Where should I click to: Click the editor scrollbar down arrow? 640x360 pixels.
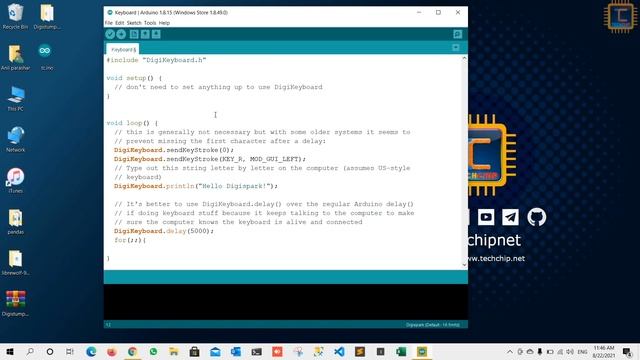tap(464, 265)
